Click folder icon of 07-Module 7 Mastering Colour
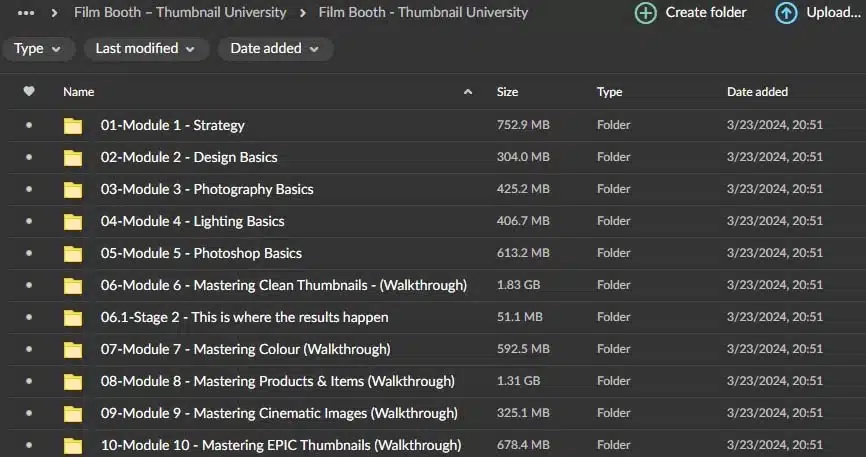The image size is (866, 457). 73,350
